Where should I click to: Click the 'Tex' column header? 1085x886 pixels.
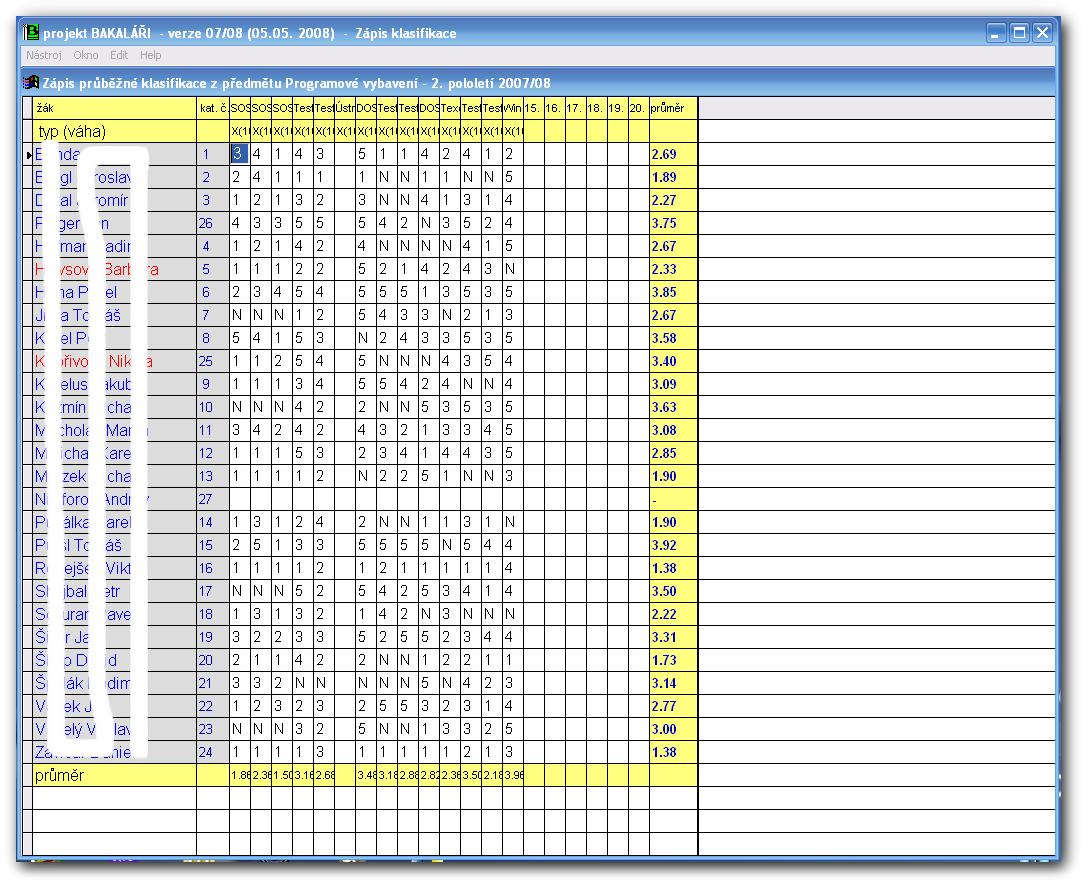[450, 108]
